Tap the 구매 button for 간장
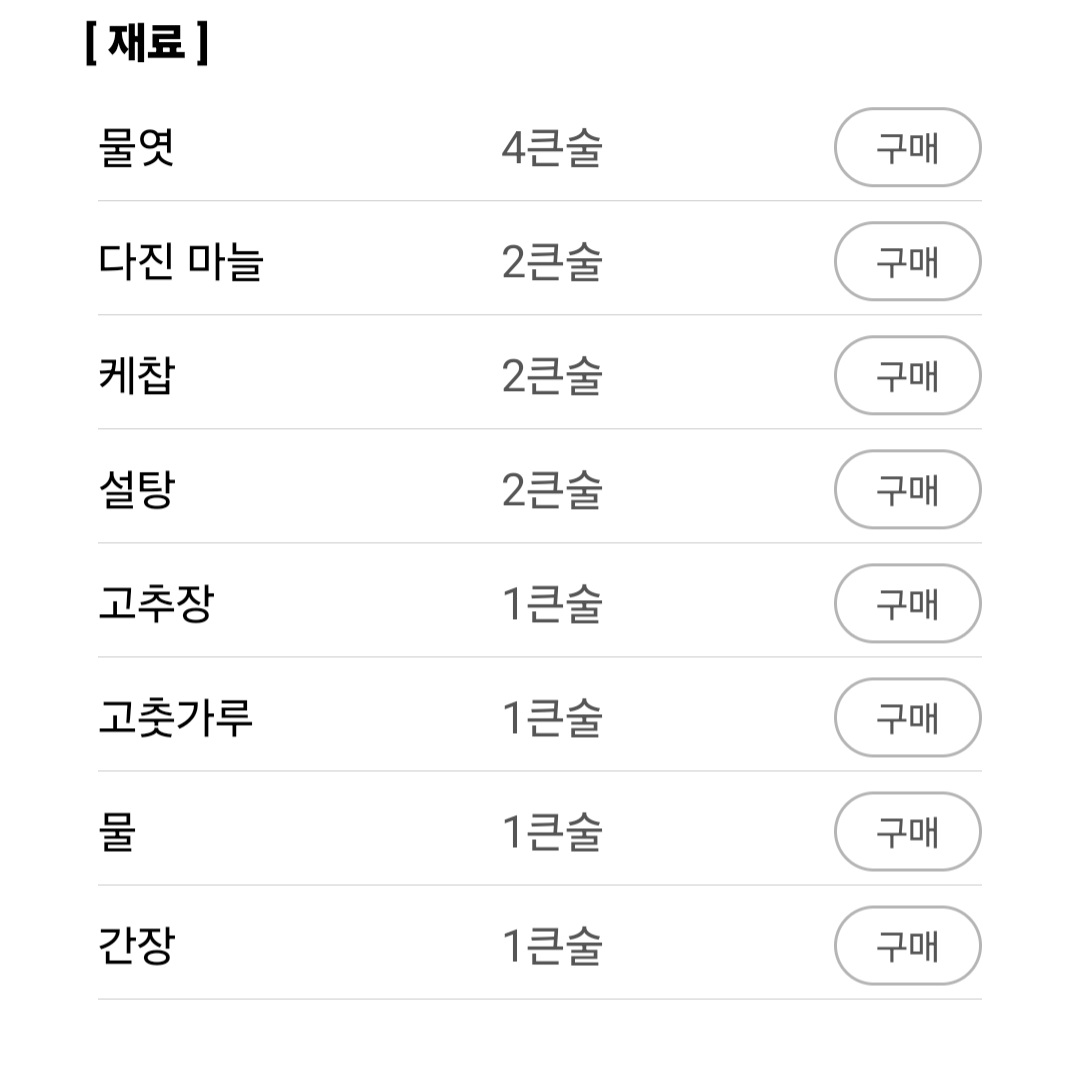The image size is (1080, 1089). pos(907,945)
